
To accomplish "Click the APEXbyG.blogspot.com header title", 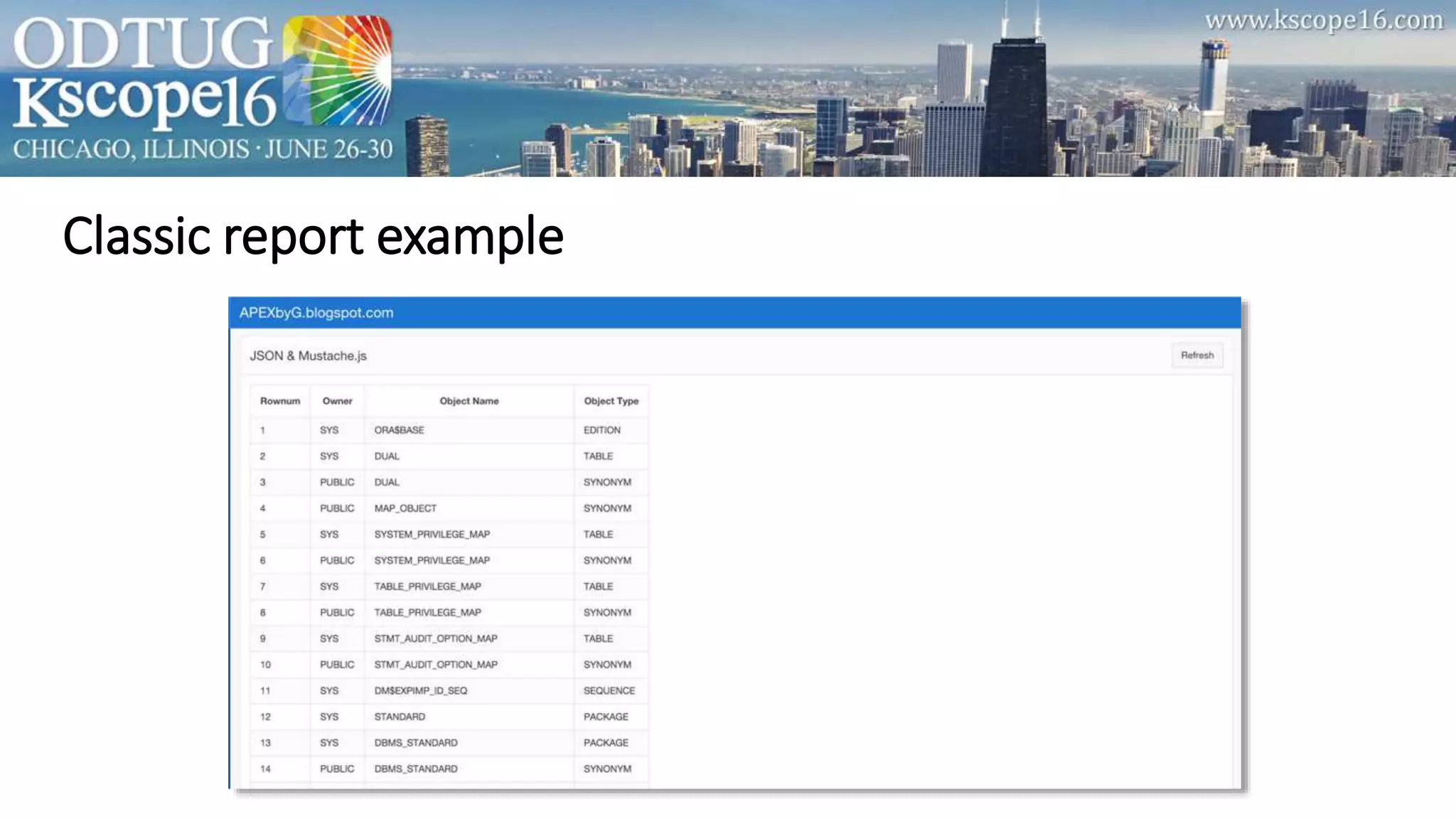I will point(316,313).
